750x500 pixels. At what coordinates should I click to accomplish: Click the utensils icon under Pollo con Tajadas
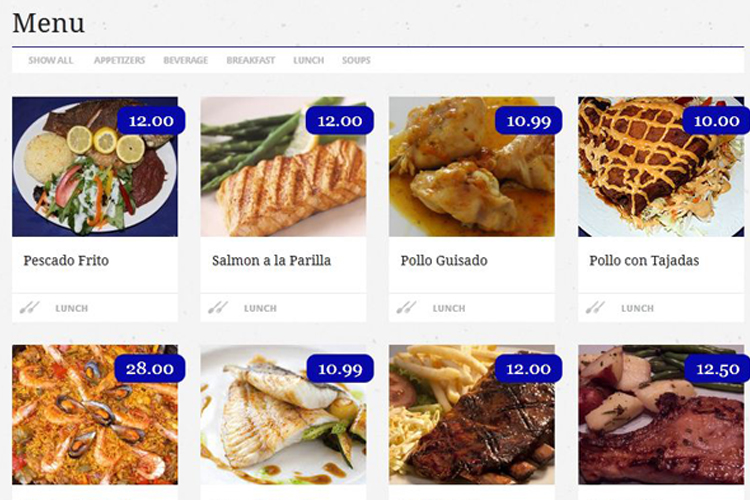pyautogui.click(x=595, y=307)
